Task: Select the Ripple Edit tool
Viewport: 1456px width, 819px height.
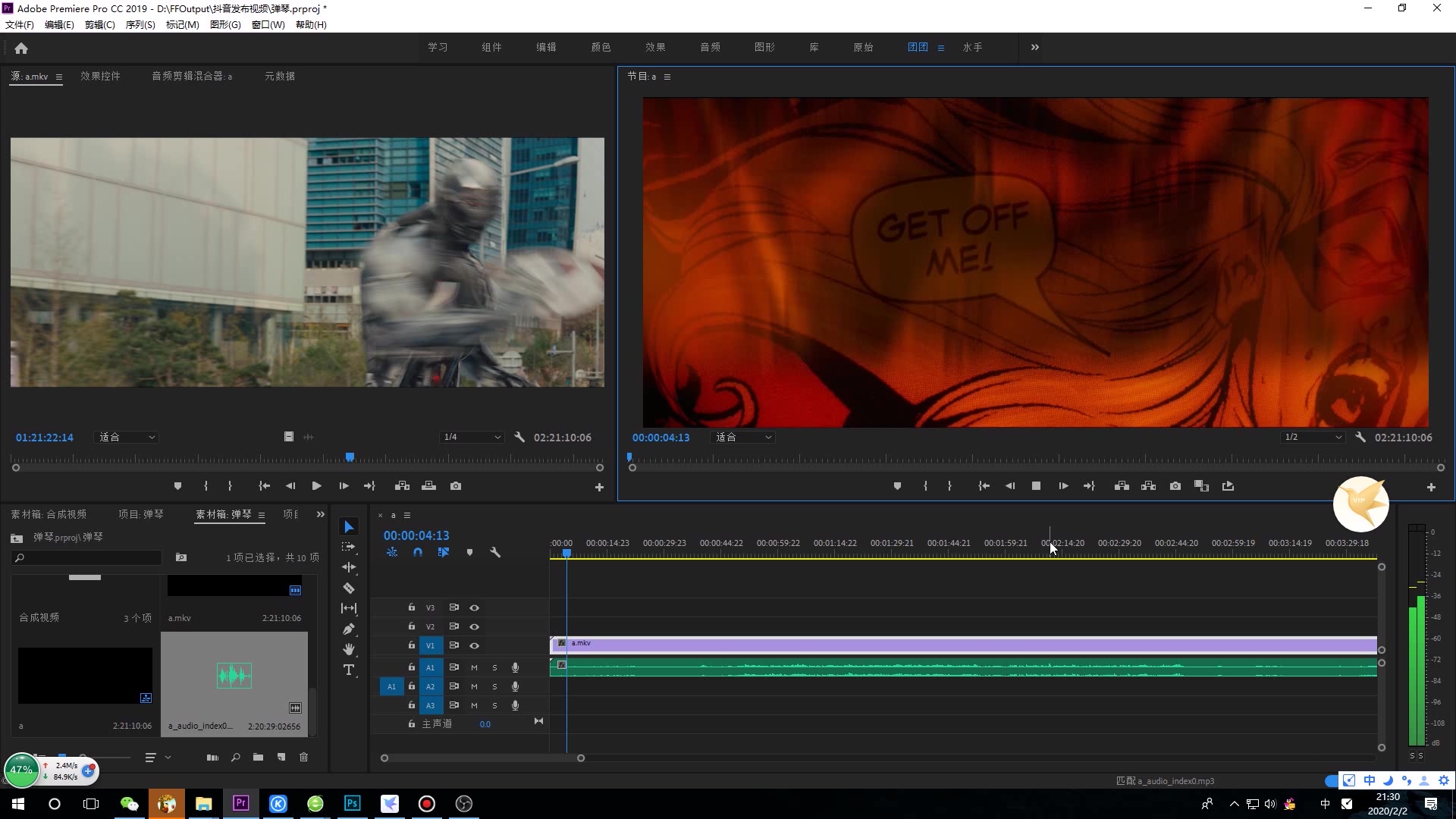Action: coord(349,567)
